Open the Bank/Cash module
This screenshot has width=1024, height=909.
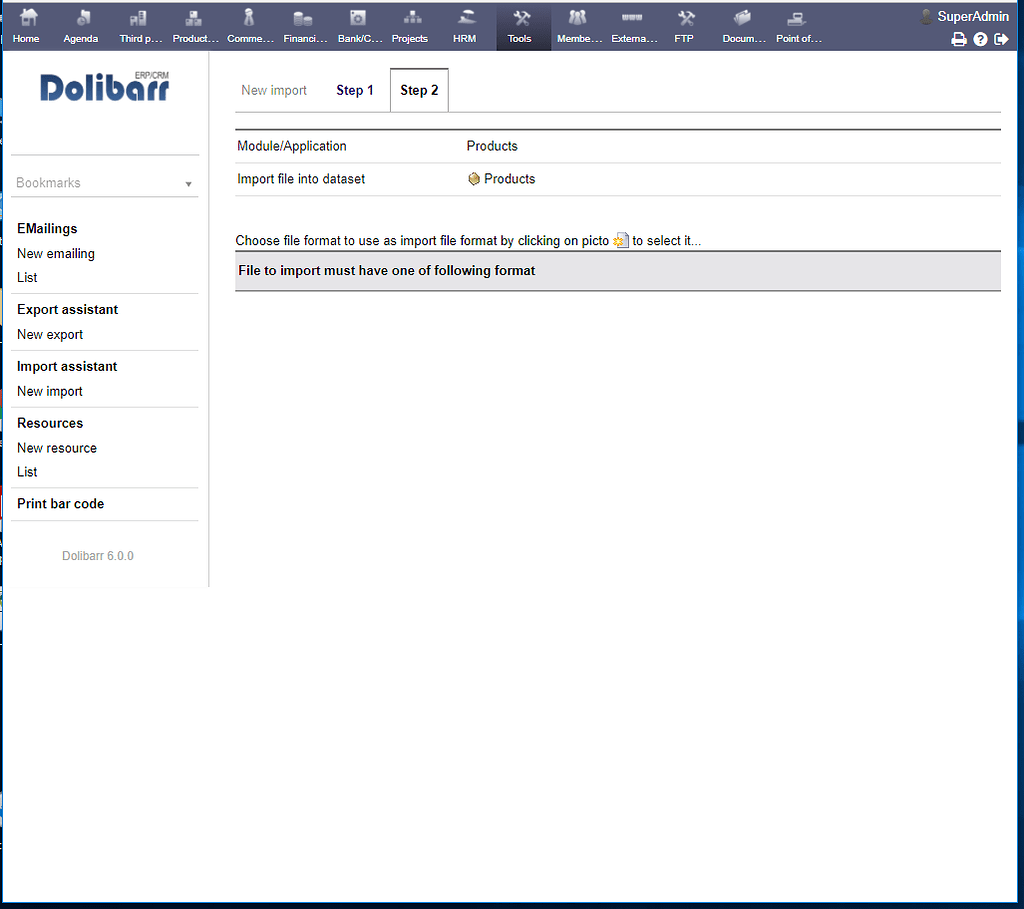pos(359,26)
